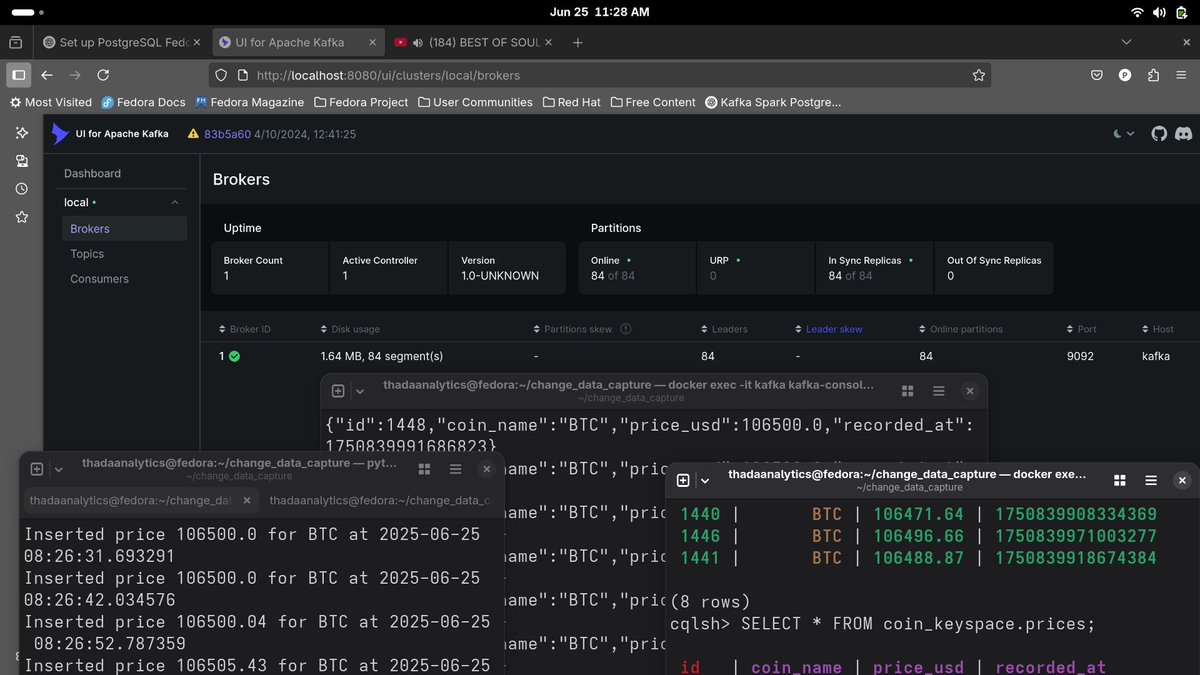Screen dimensions: 1200x675
Task: Add new tab in cqlsh terminal window
Action: [684, 480]
